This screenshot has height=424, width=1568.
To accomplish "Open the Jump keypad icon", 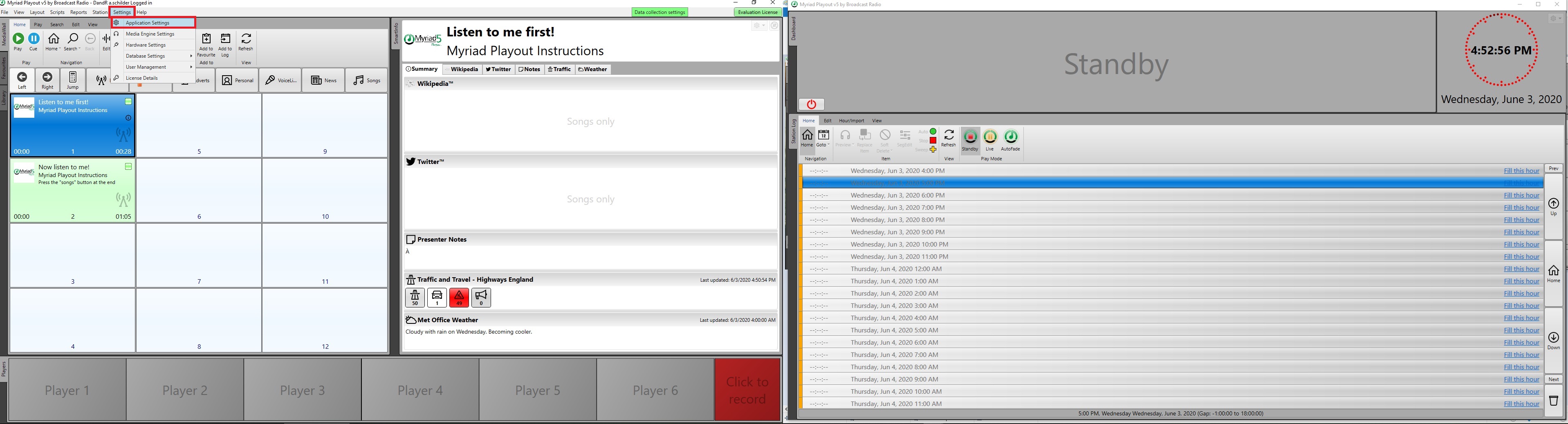I will click(x=72, y=80).
